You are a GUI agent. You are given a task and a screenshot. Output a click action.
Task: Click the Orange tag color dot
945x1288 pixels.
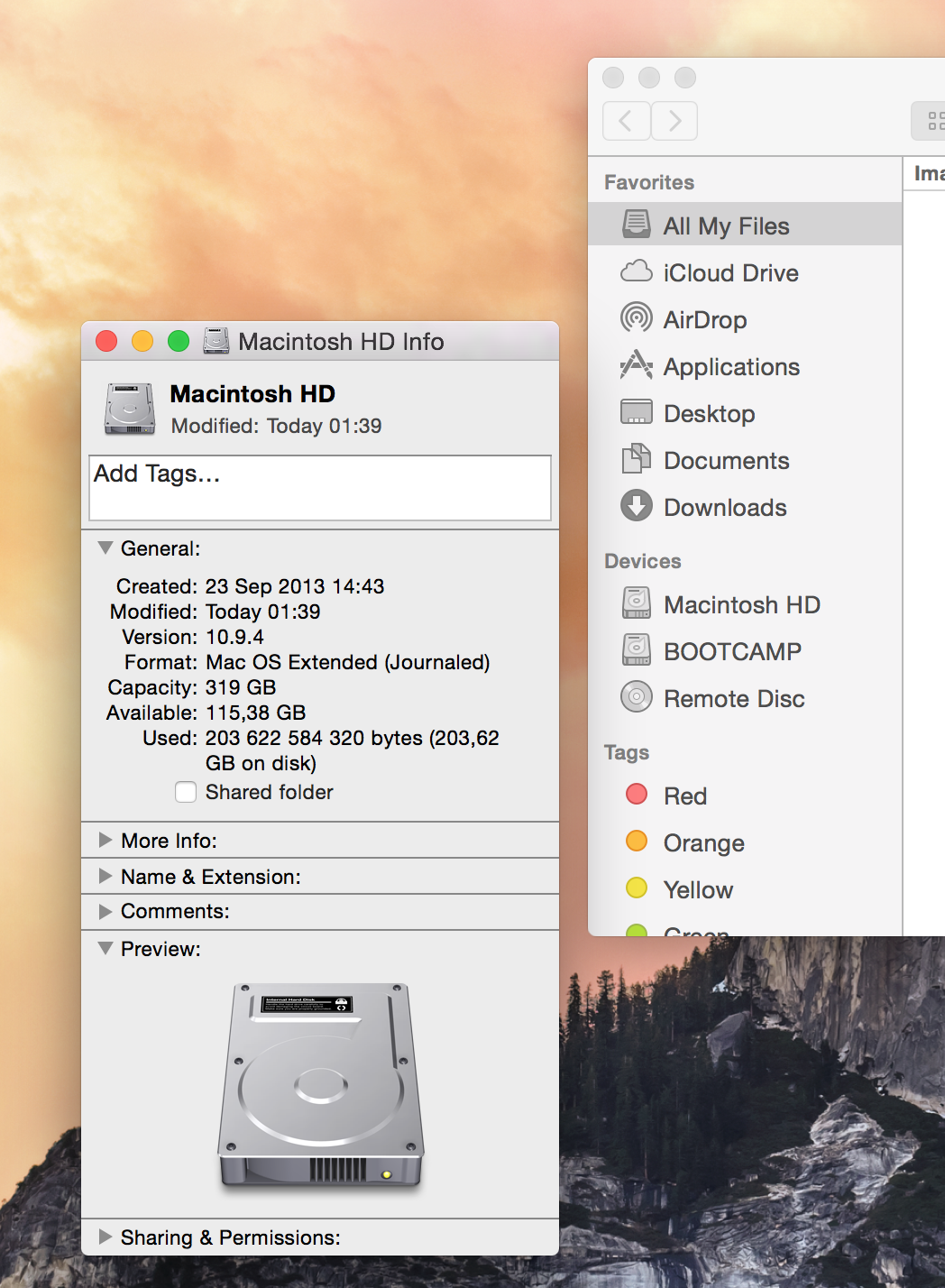[x=637, y=841]
